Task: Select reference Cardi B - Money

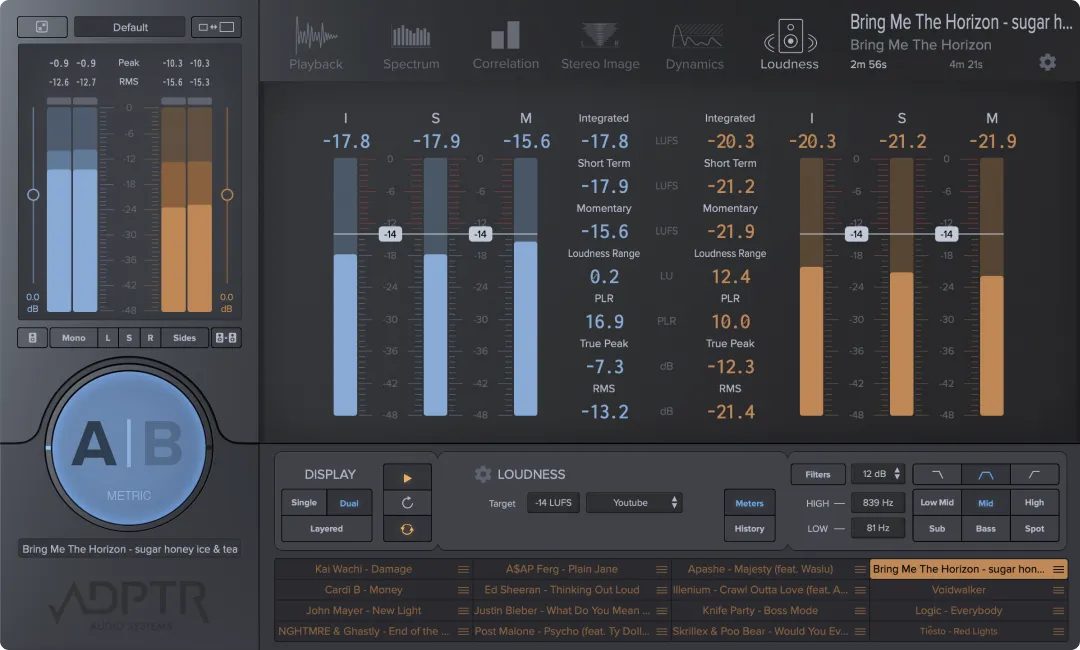Action: 363,589
